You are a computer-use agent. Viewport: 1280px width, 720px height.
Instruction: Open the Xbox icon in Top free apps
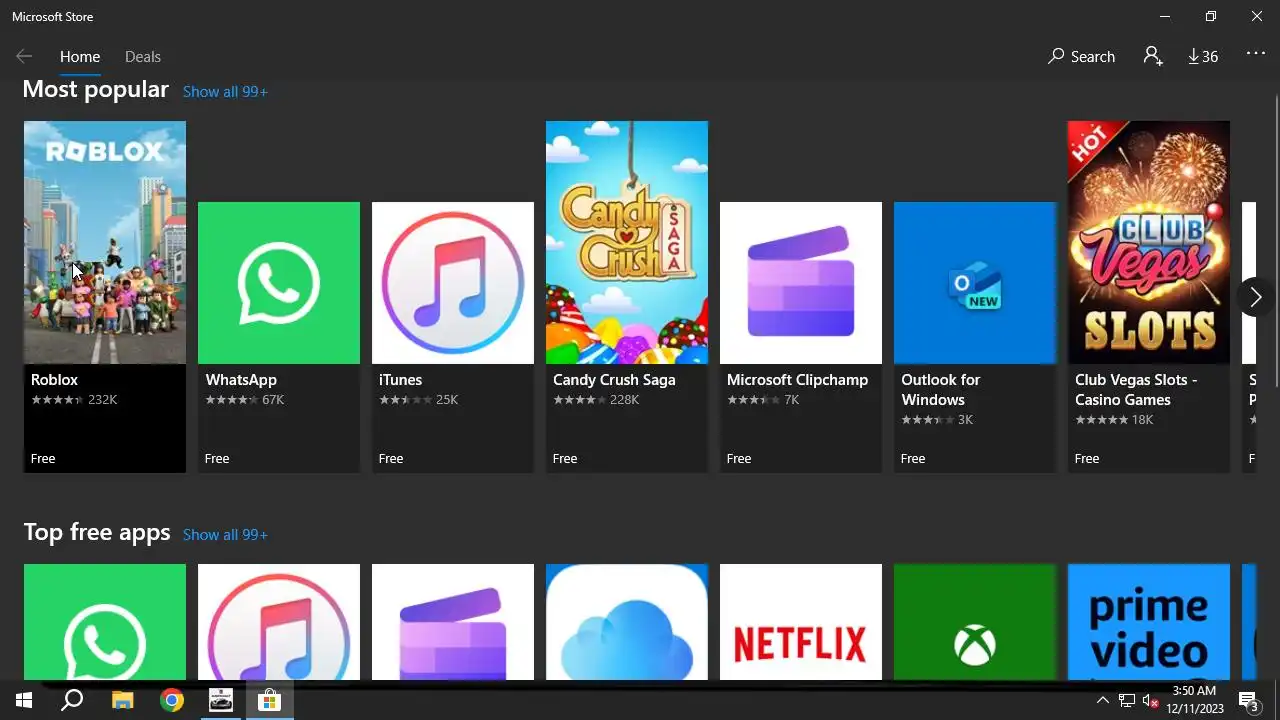(975, 622)
